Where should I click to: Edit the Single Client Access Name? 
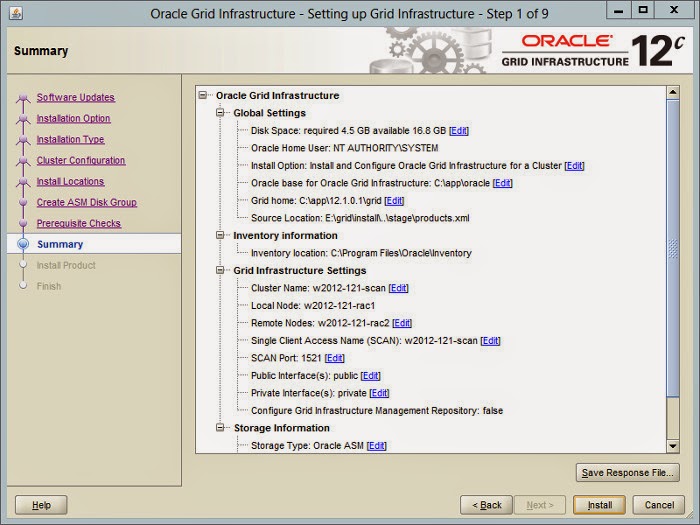coord(490,341)
